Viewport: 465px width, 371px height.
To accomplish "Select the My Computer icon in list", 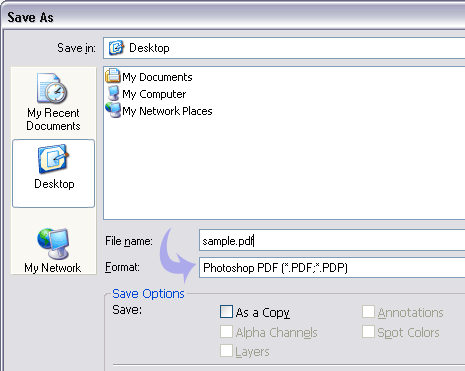I will 113,93.
